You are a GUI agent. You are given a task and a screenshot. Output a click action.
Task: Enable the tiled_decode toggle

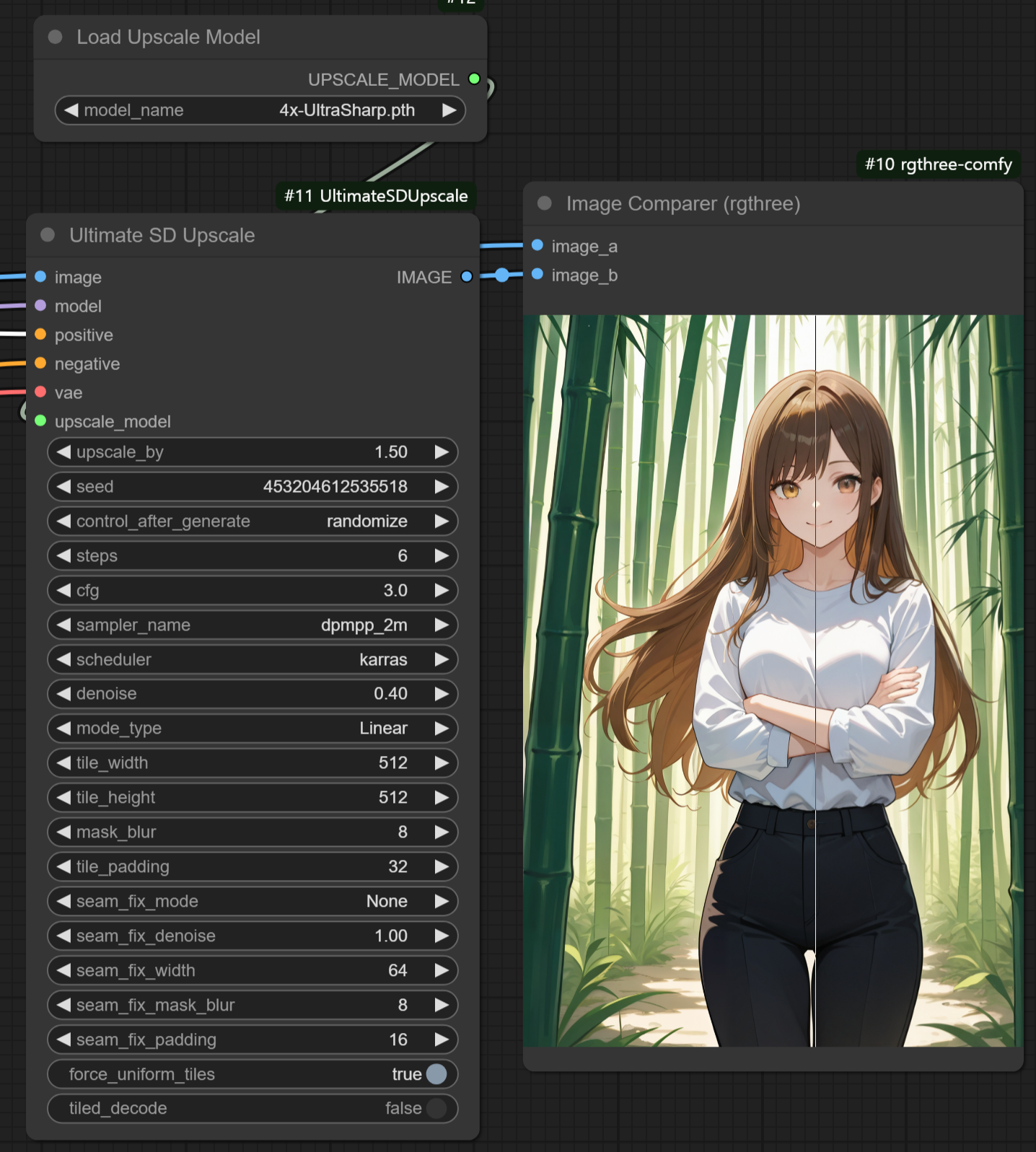436,1109
